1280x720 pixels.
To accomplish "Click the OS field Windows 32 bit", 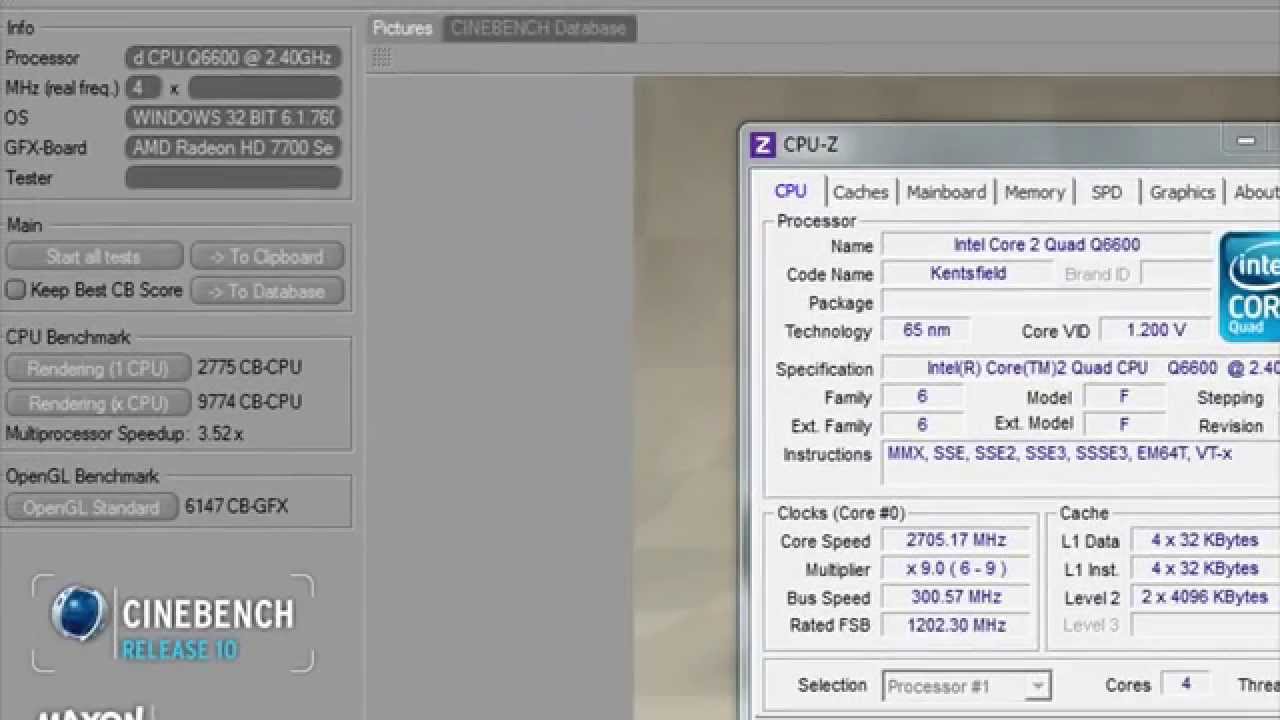I will pos(233,118).
